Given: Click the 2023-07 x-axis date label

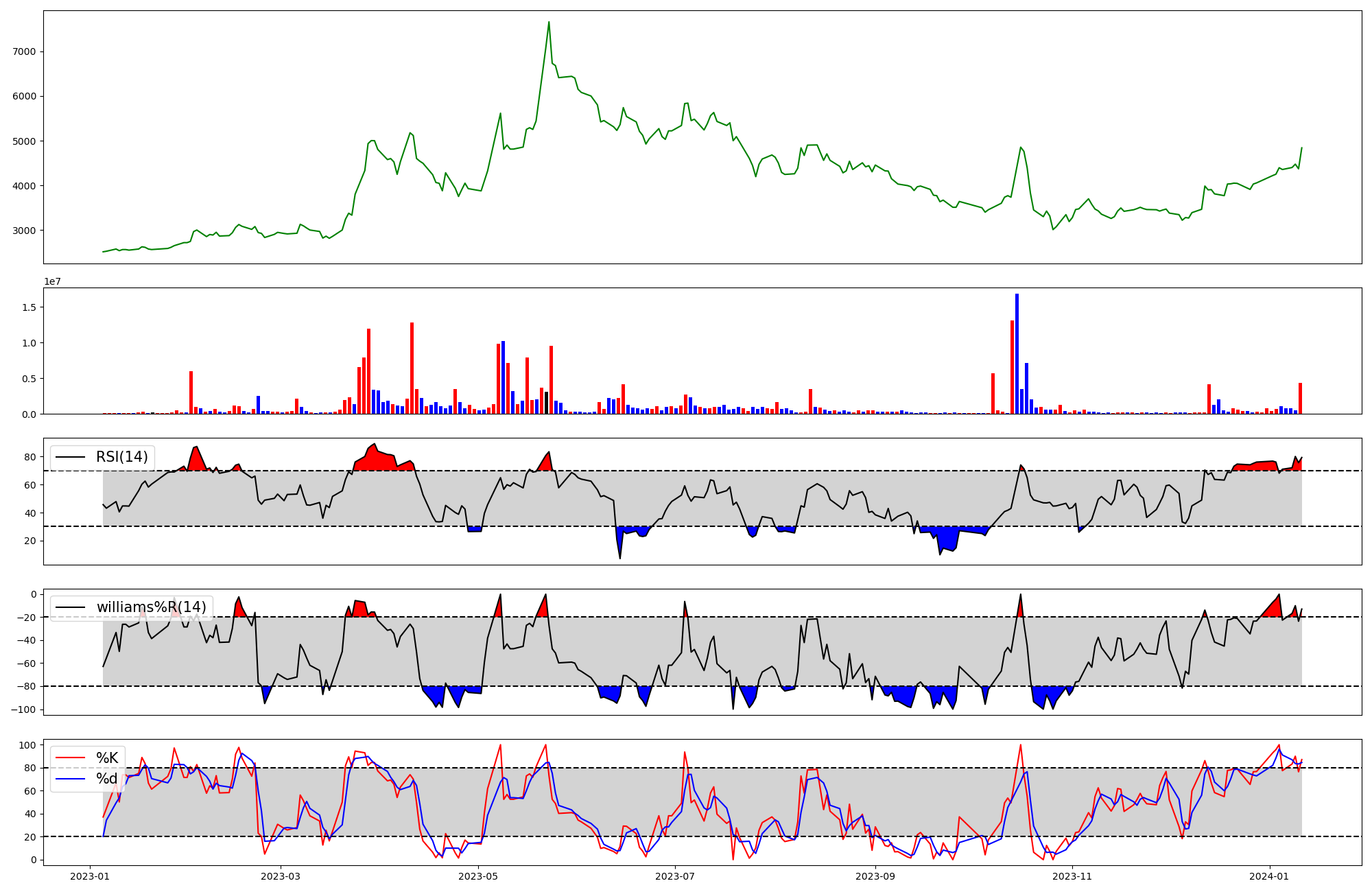Looking at the screenshot, I should [675, 876].
